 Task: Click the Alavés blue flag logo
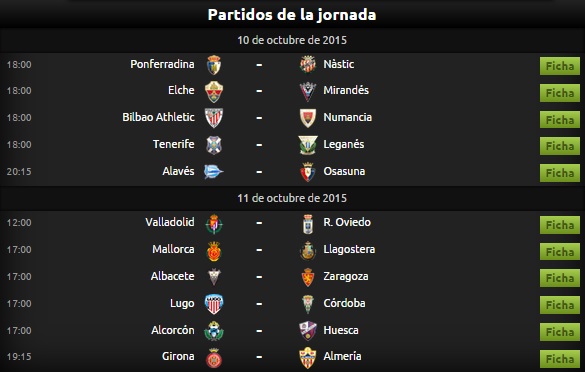point(213,172)
